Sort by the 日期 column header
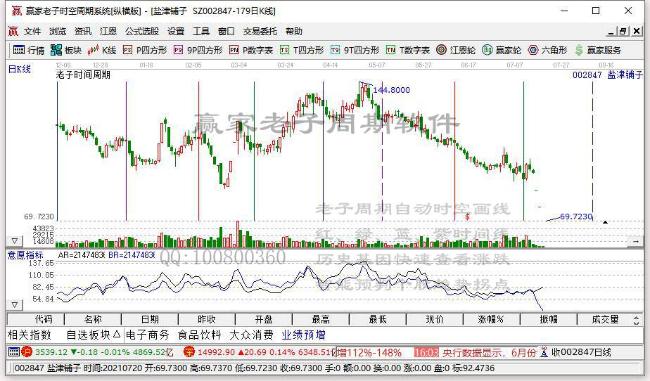Screen dimensions: 650x381 coord(150,319)
